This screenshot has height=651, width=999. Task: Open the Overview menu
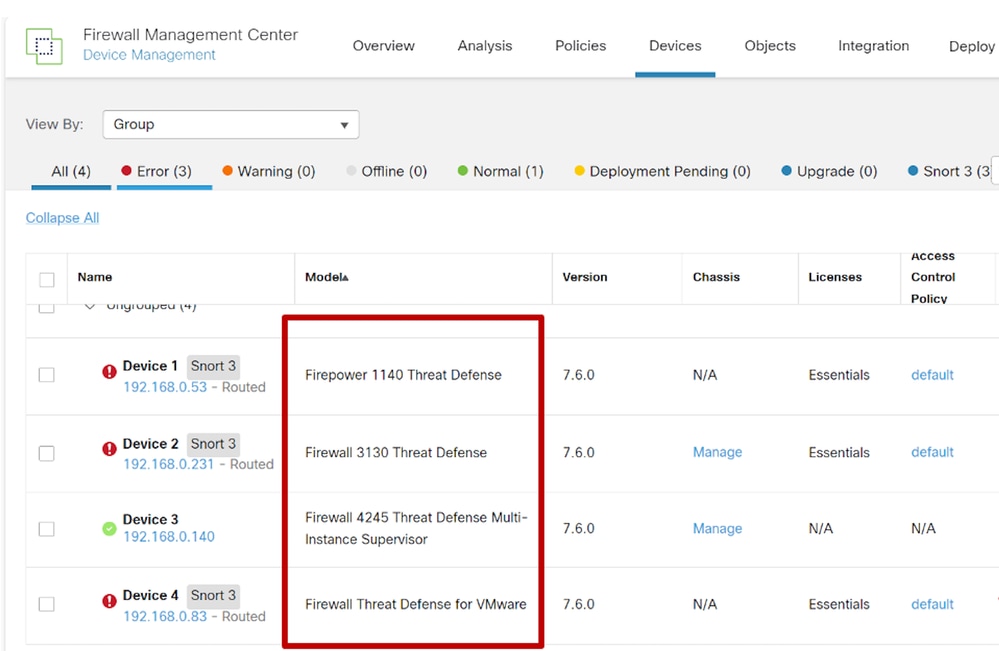point(384,46)
